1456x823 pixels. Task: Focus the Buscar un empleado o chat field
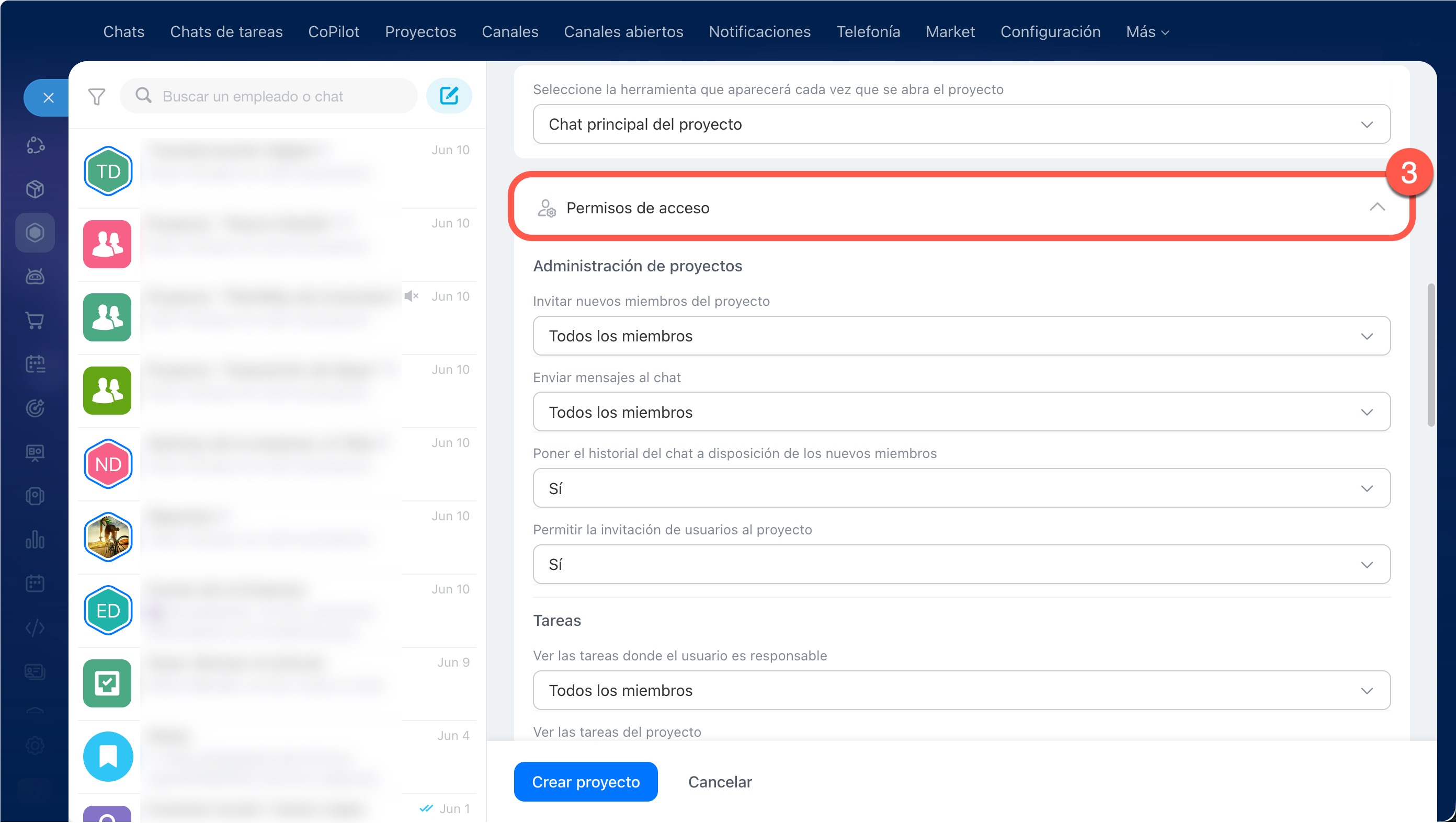click(x=268, y=96)
